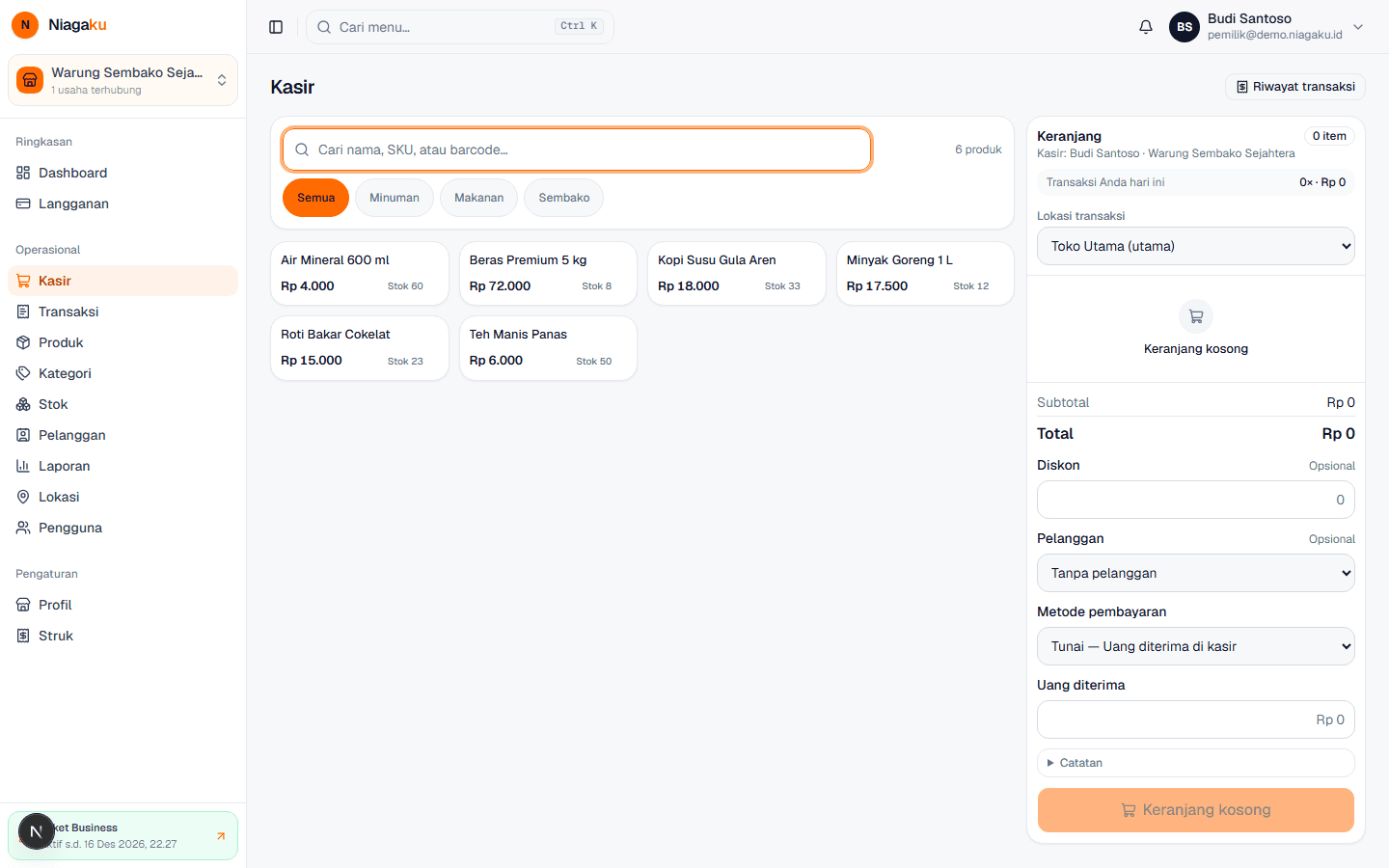Add Air Mineral 600 ml to cart
The image size is (1389, 868).
coord(360,274)
